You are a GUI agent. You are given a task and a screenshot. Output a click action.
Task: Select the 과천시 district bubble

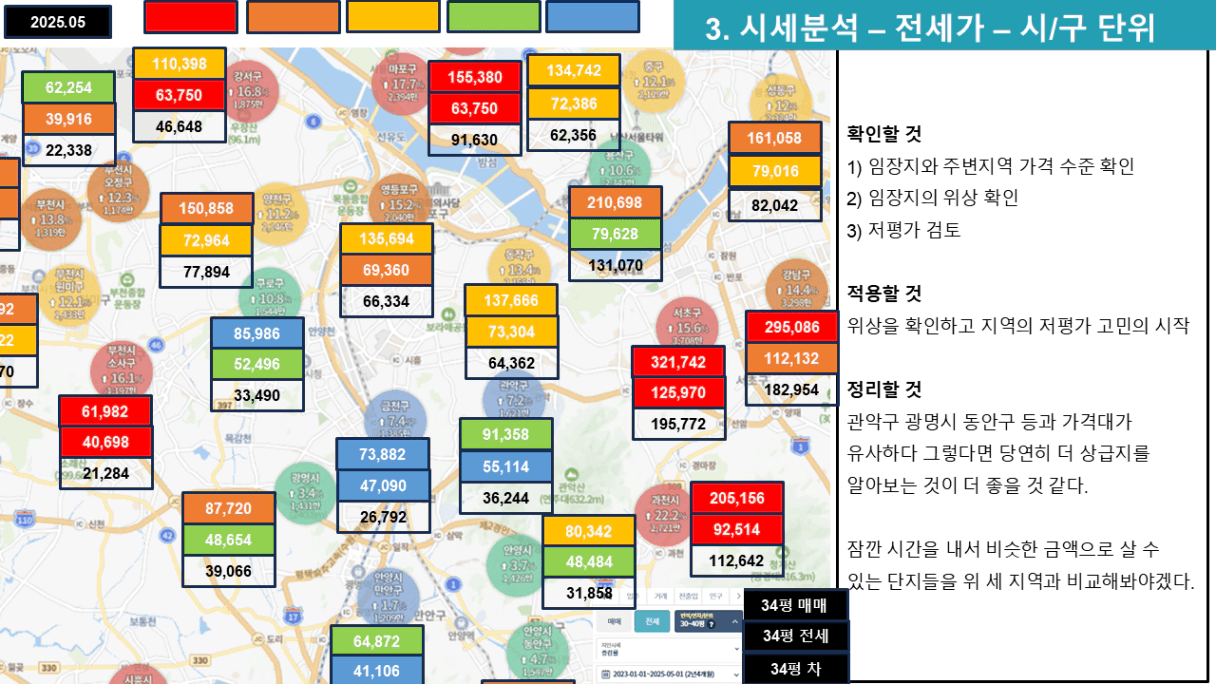click(664, 514)
